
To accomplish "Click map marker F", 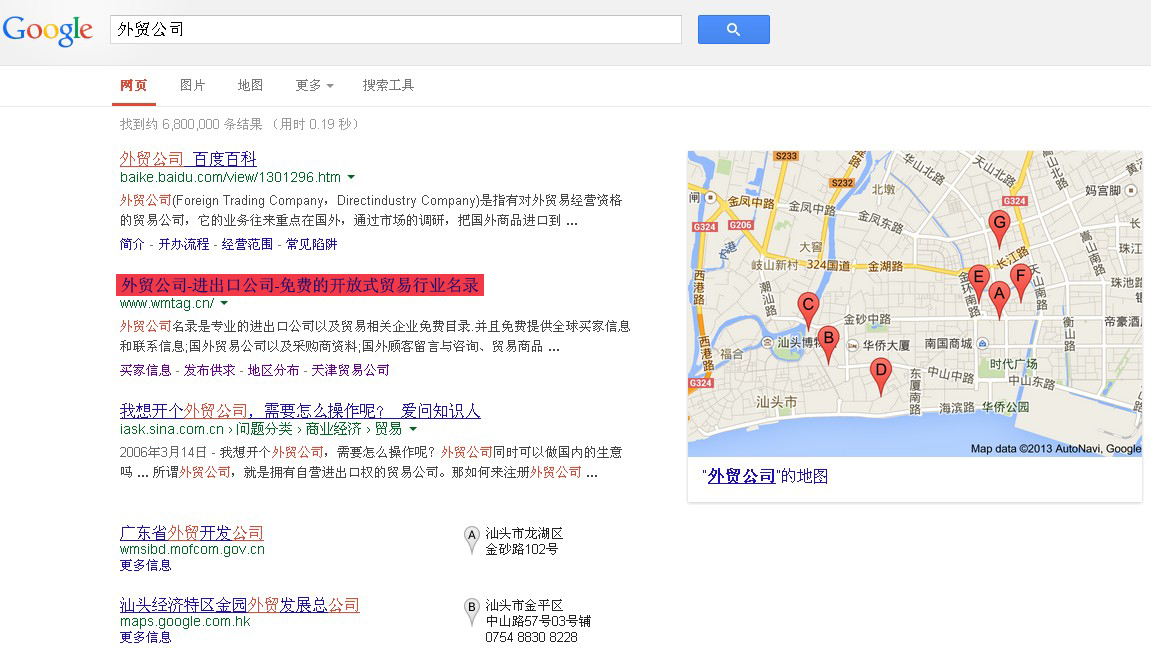I will click(x=1020, y=278).
